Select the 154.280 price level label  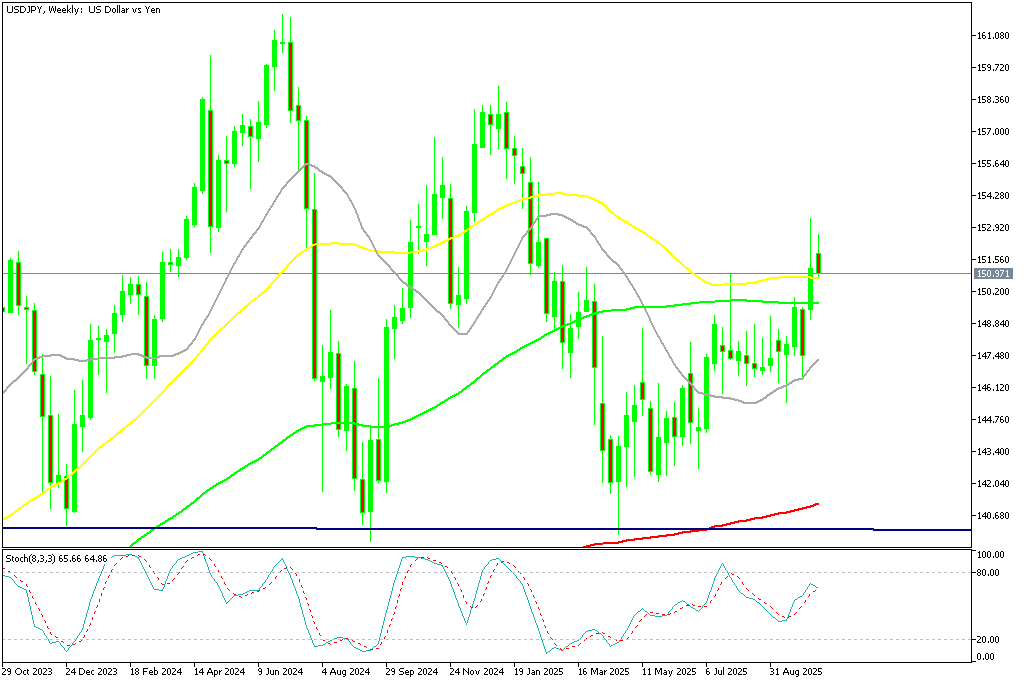coord(995,196)
